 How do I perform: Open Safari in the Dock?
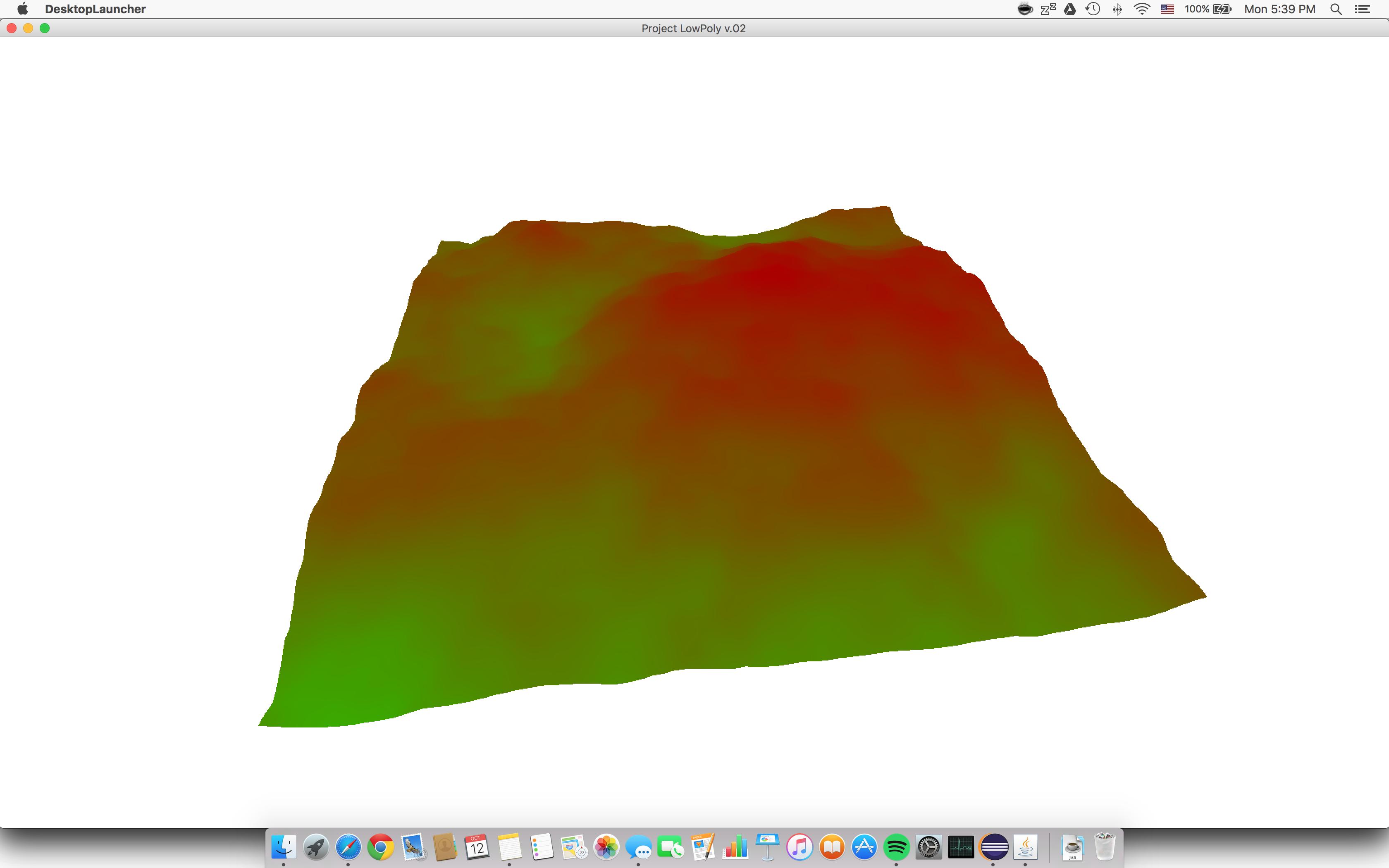pyautogui.click(x=348, y=847)
